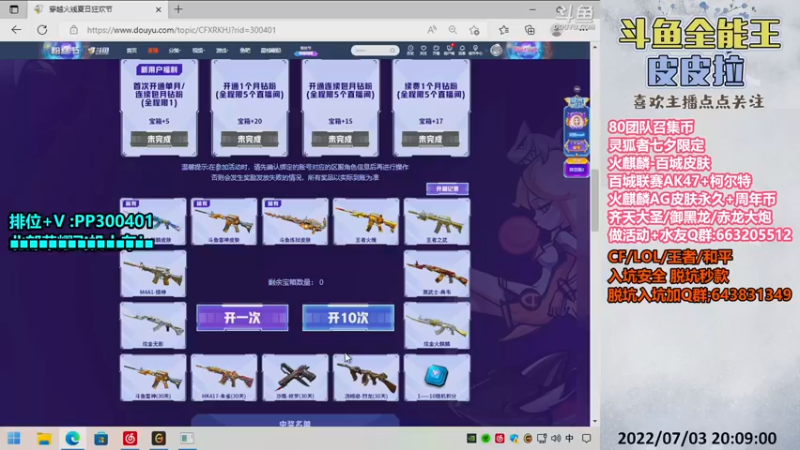Open the 鱼吧 navigation item
This screenshot has width=800, height=450.
pyautogui.click(x=245, y=51)
